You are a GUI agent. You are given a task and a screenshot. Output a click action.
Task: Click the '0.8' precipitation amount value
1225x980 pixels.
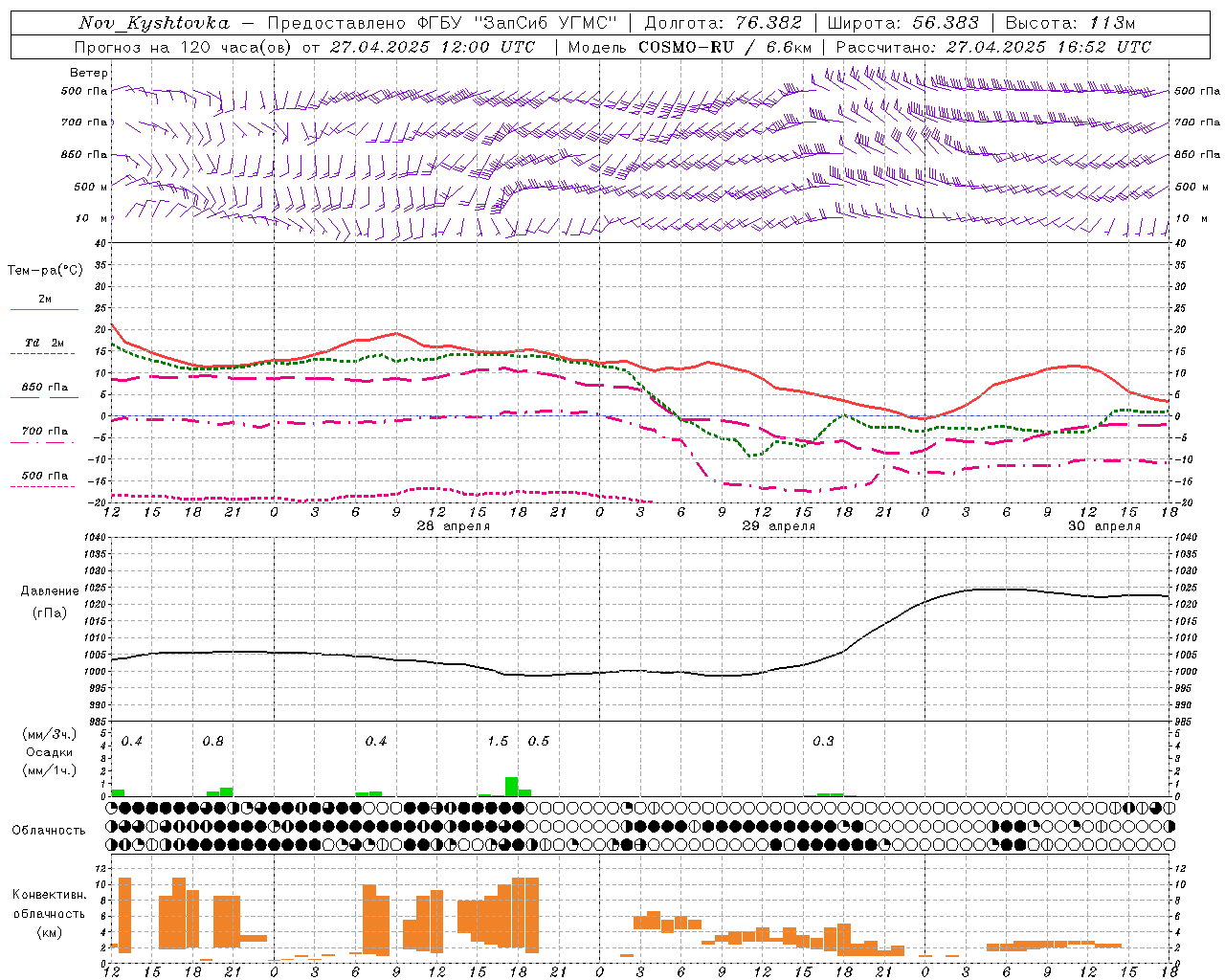click(213, 742)
